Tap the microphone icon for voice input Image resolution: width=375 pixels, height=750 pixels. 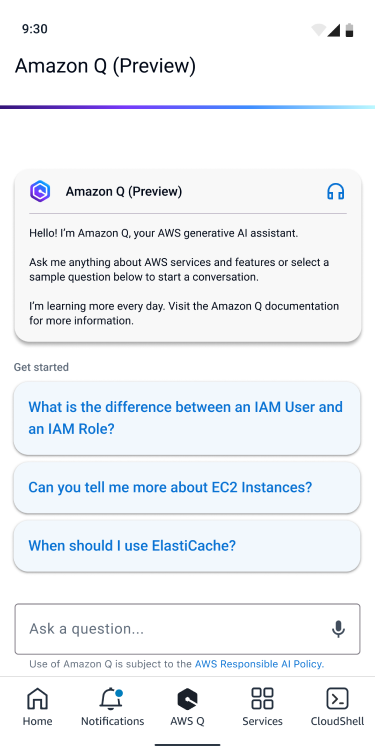click(338, 629)
